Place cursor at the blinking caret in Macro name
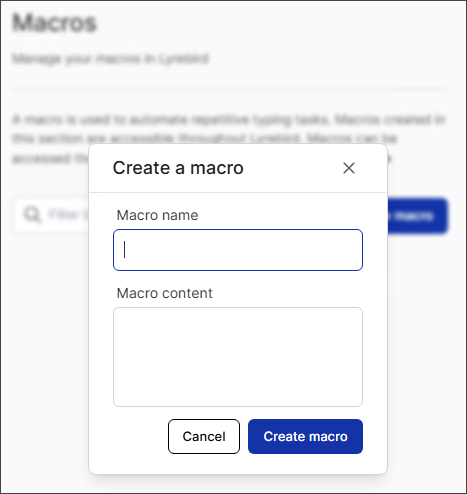Viewport: 467px width, 494px height. pyautogui.click(x=125, y=250)
